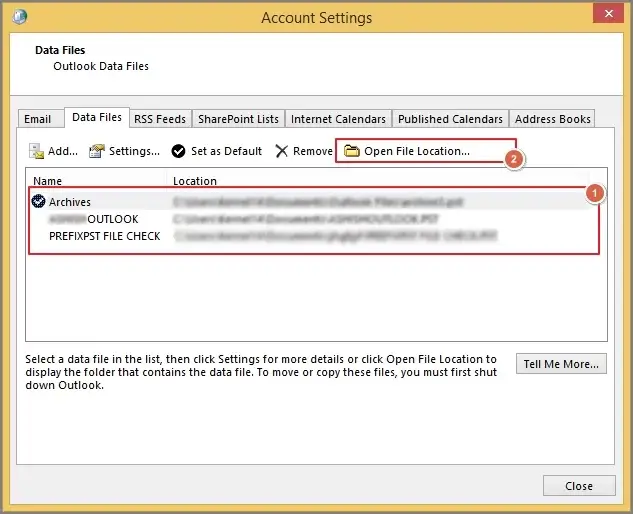The image size is (633, 514).
Task: Select the OUTLOOK data file row
Action: pyautogui.click(x=310, y=218)
